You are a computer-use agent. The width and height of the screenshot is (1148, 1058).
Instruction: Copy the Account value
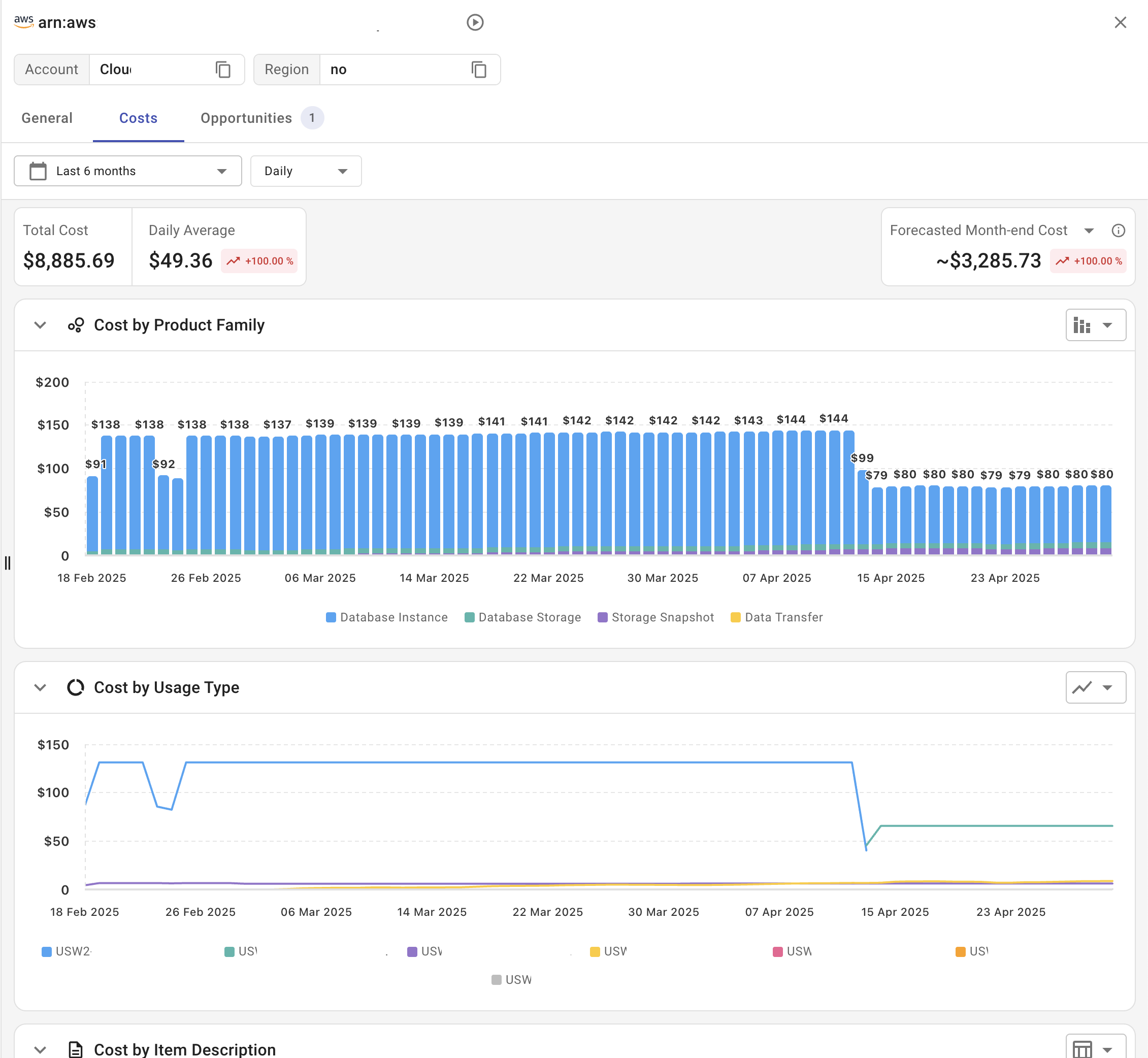(223, 70)
